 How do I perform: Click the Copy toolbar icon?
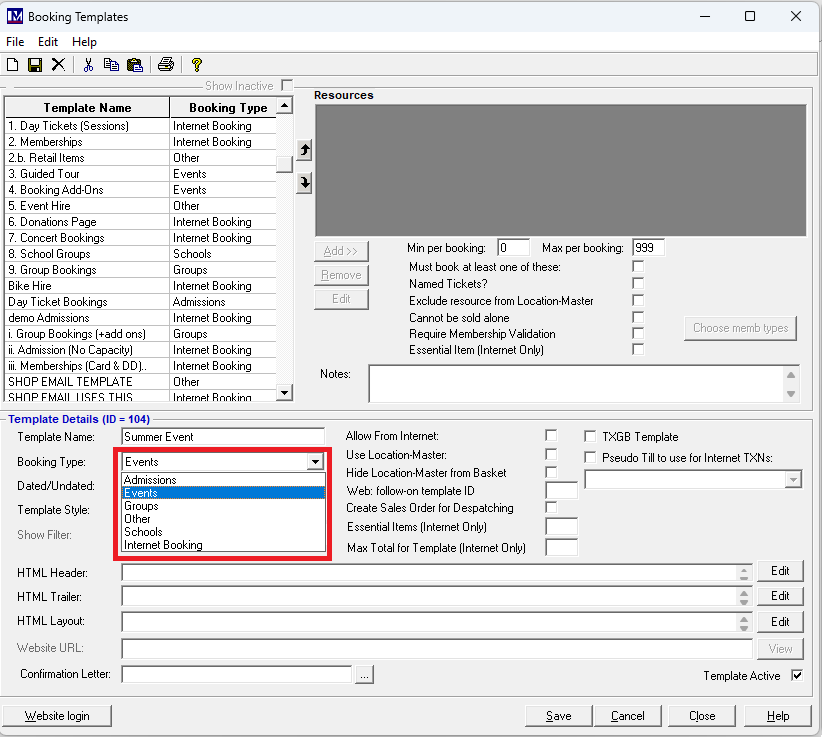(x=111, y=65)
